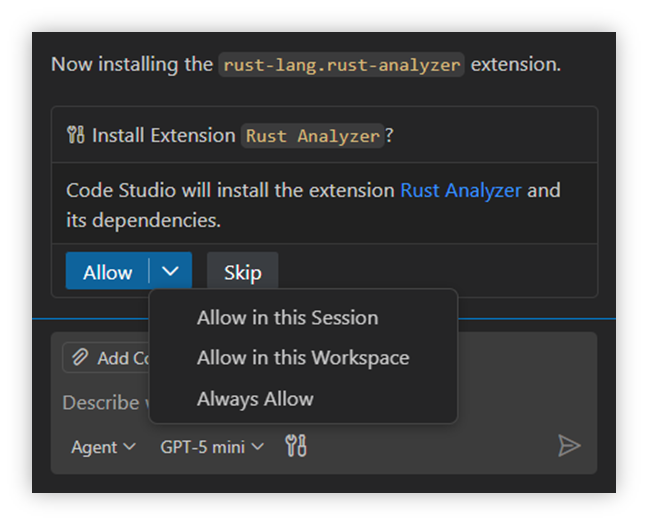Focus the Describe chat input field
This screenshot has width=648, height=525.
coord(100,402)
